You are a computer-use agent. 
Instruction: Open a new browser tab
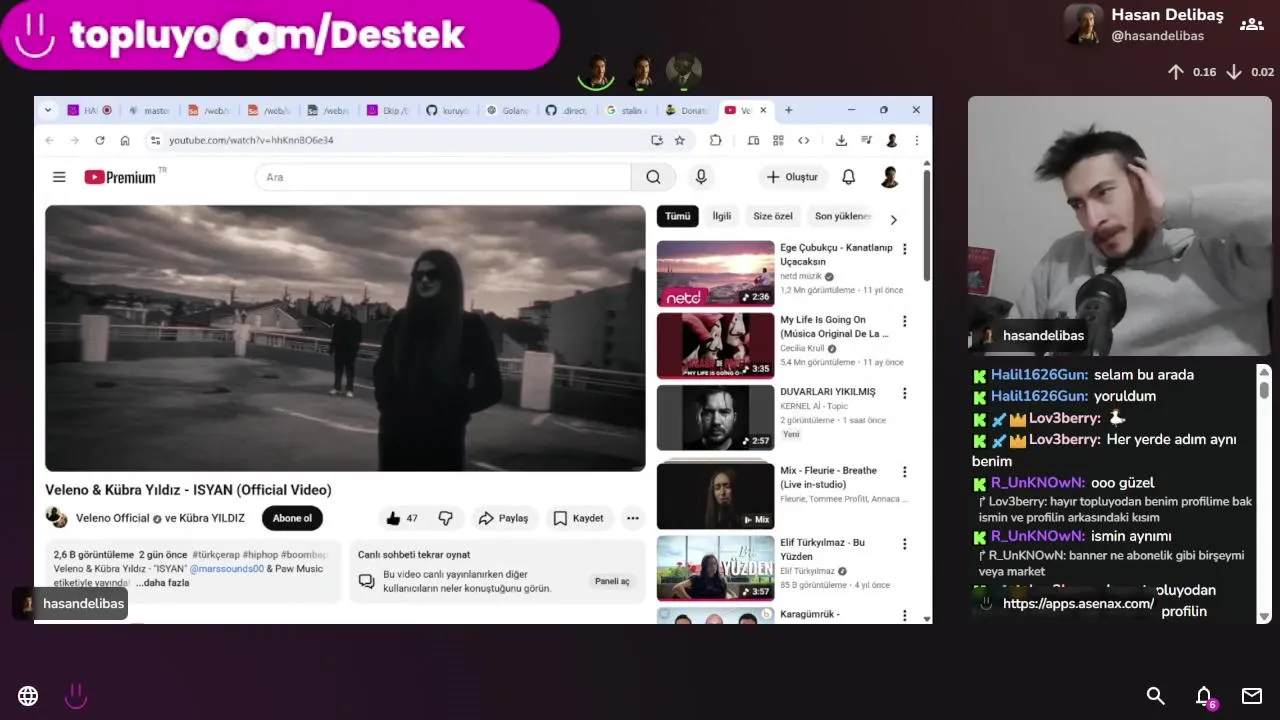point(788,110)
